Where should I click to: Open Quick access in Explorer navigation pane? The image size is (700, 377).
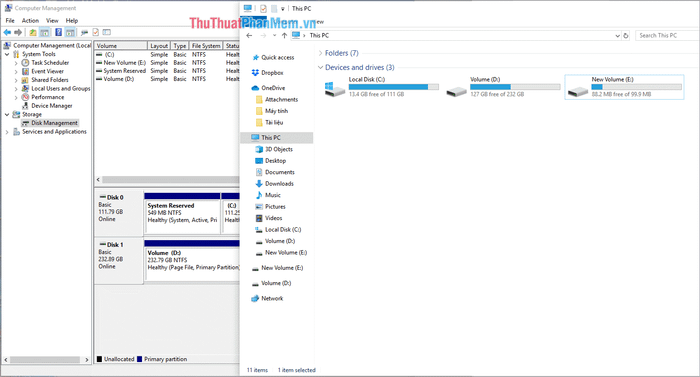[x=277, y=58]
